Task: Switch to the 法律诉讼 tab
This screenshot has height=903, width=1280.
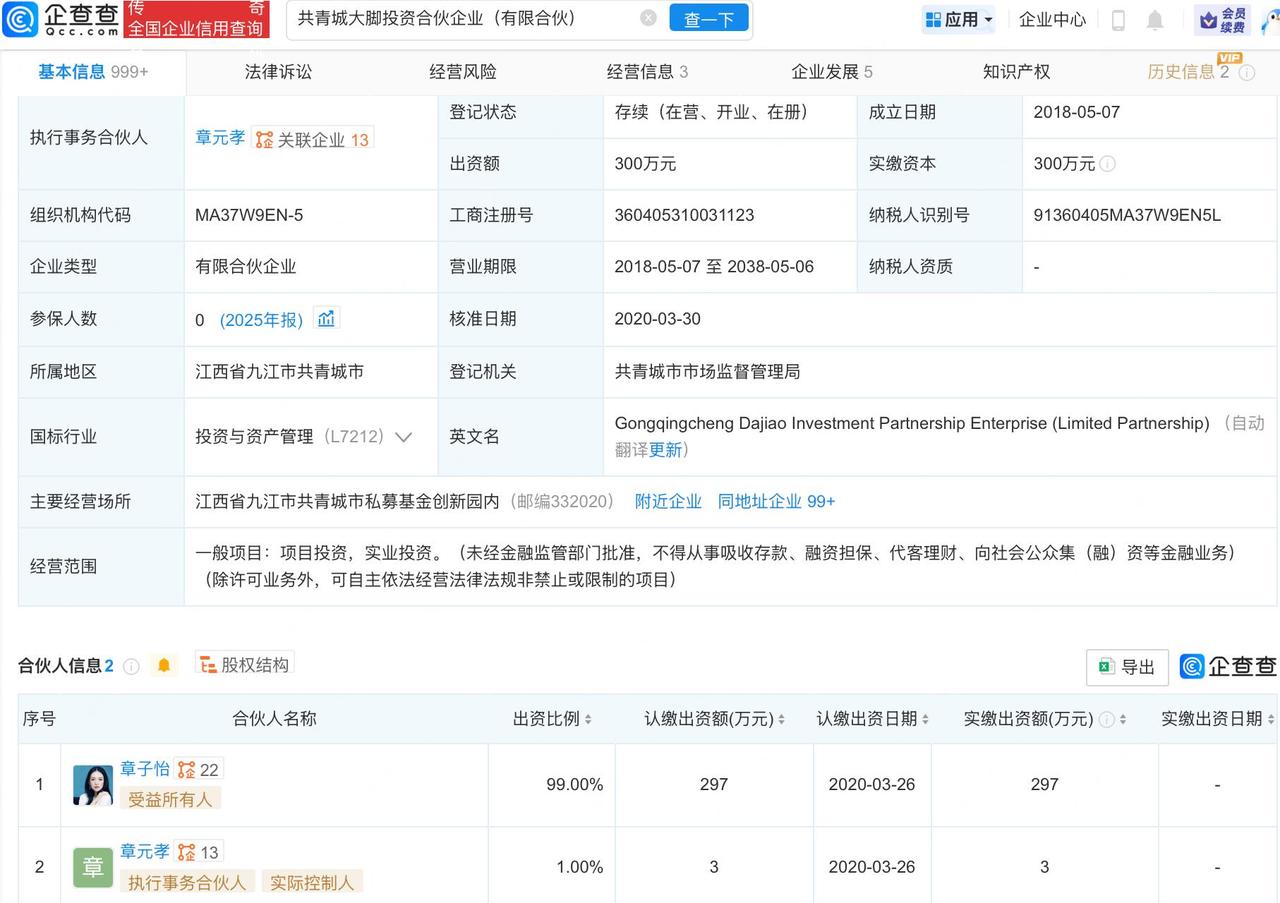Action: click(x=278, y=71)
